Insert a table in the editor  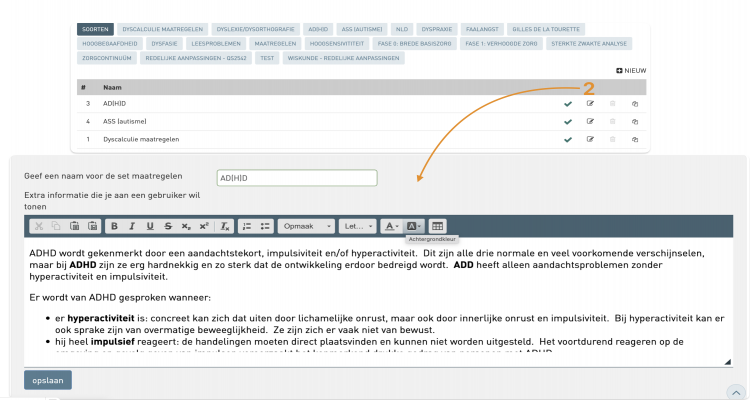click(438, 226)
